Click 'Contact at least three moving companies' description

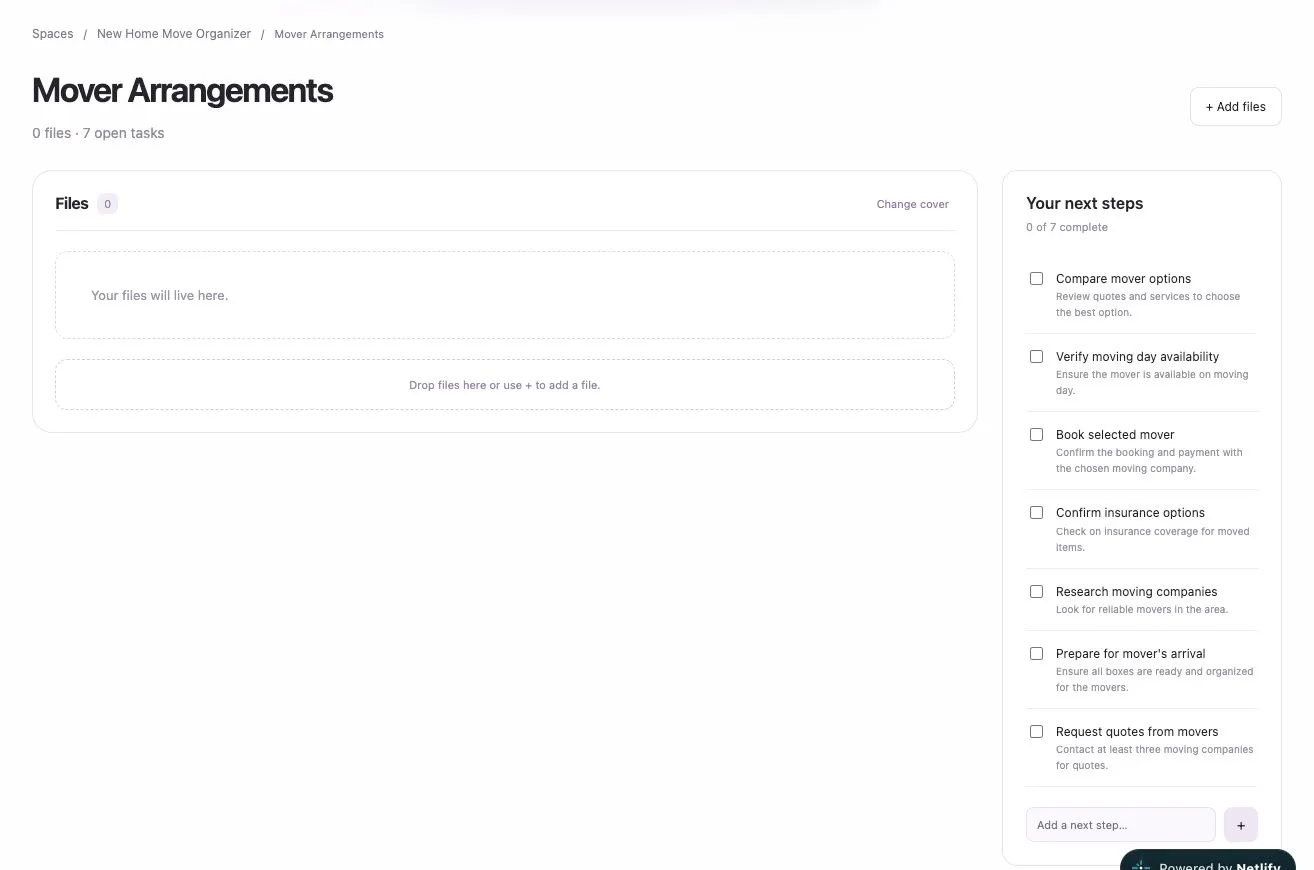coord(1154,758)
